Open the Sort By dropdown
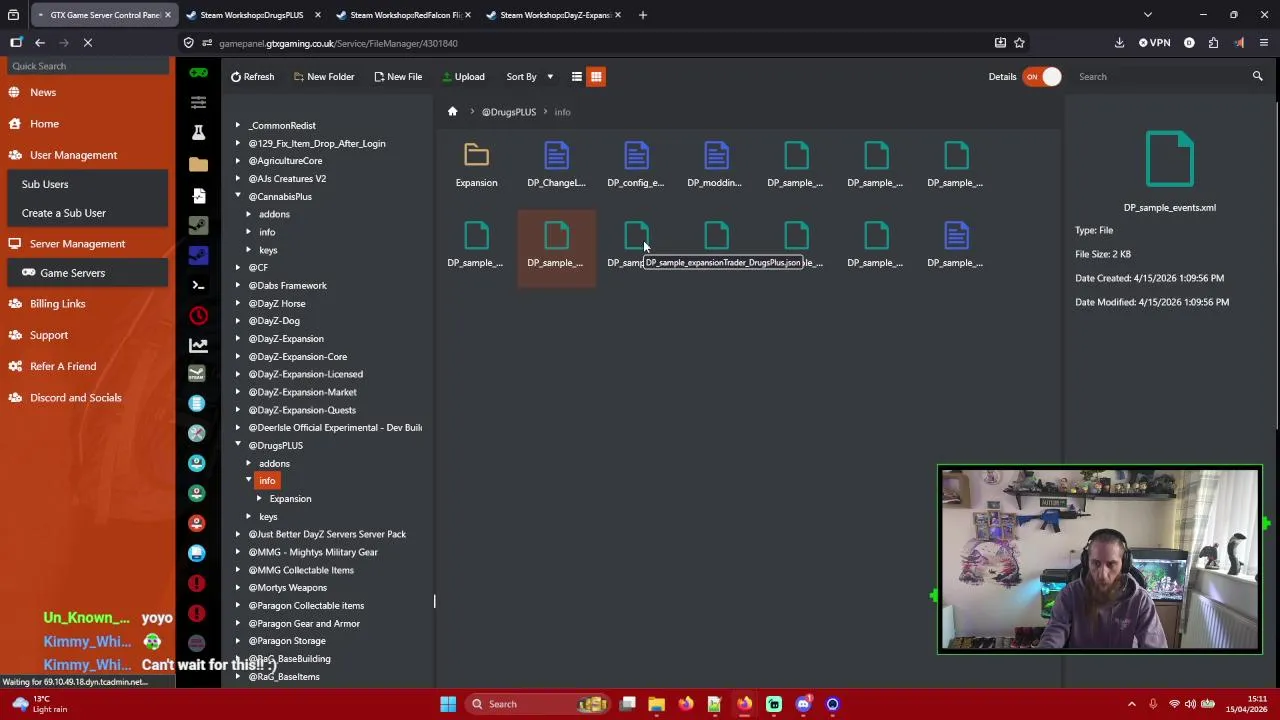This screenshot has height=720, width=1280. [x=530, y=77]
